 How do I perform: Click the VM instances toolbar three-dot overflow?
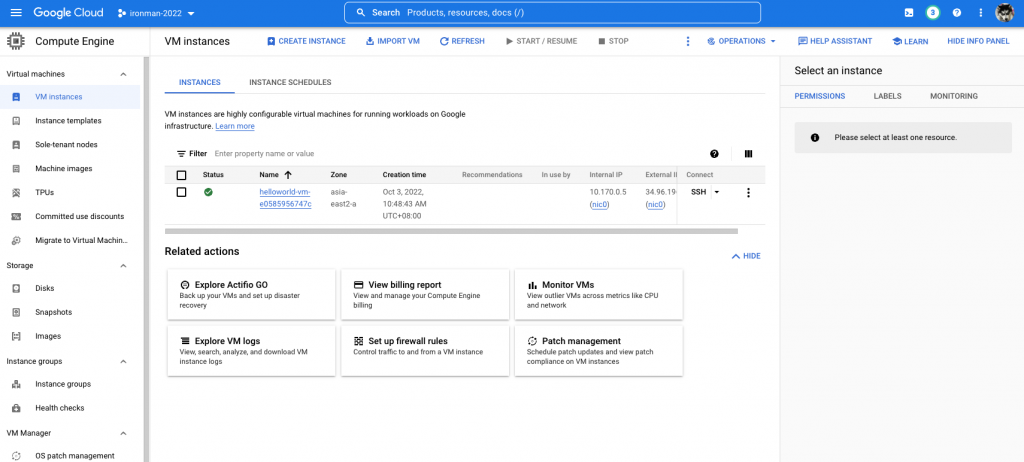688,41
